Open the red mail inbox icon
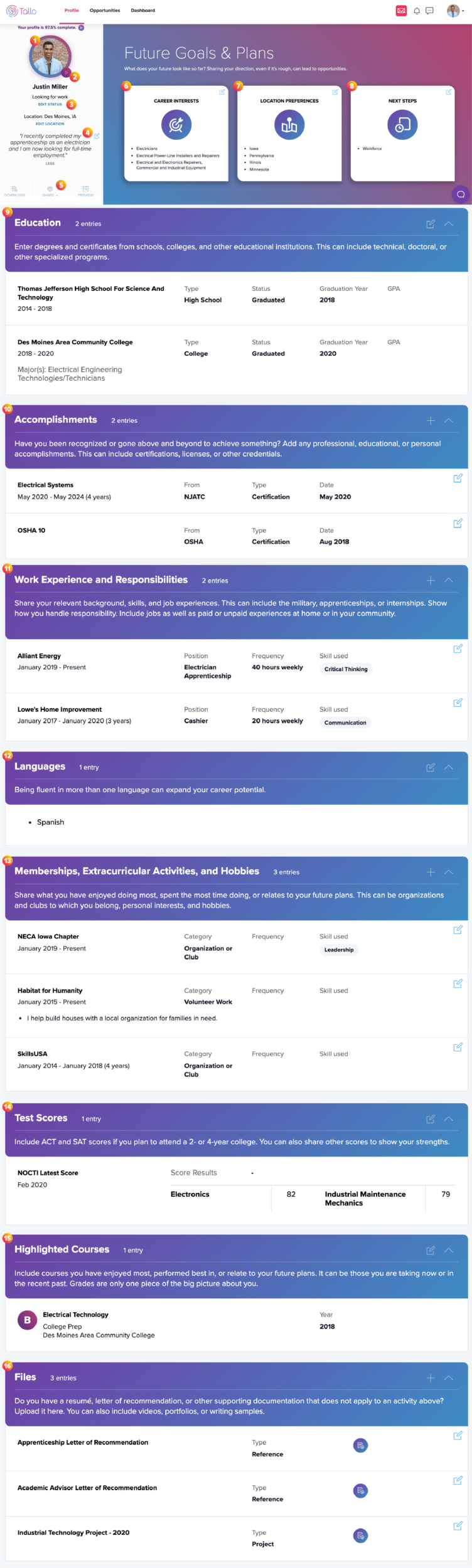472x1568 pixels. (401, 11)
